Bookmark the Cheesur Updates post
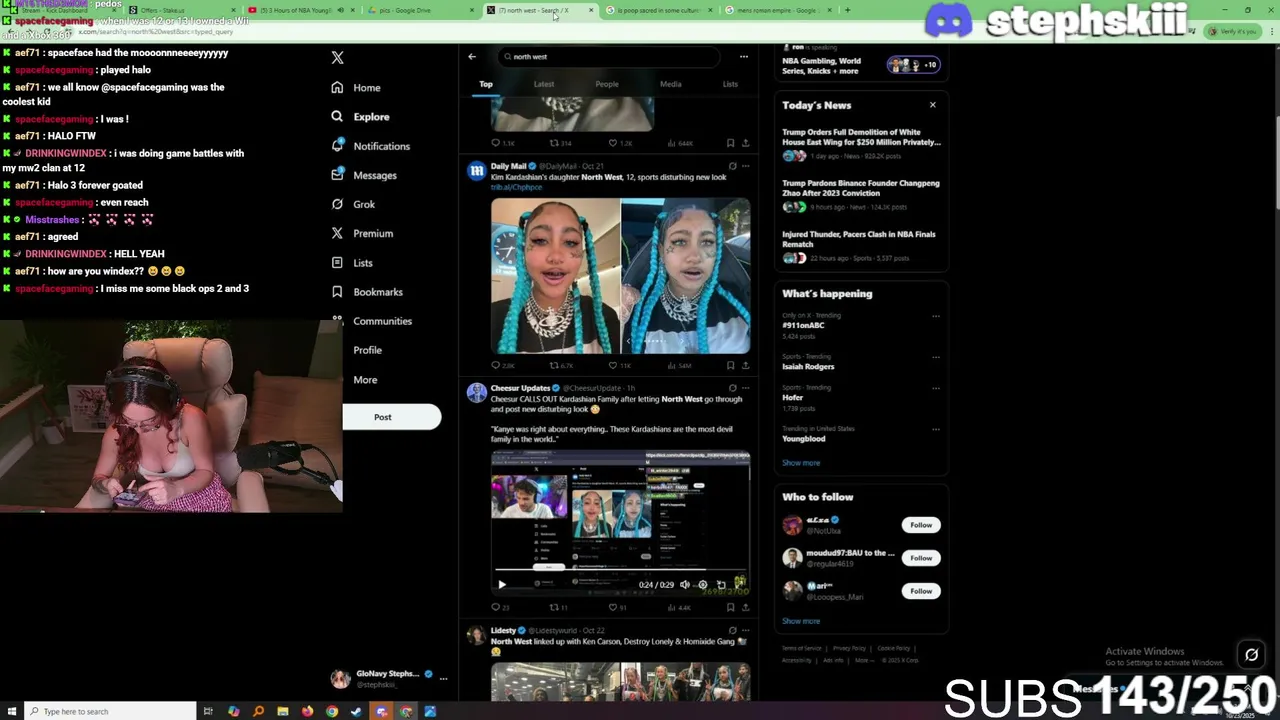 730,607
